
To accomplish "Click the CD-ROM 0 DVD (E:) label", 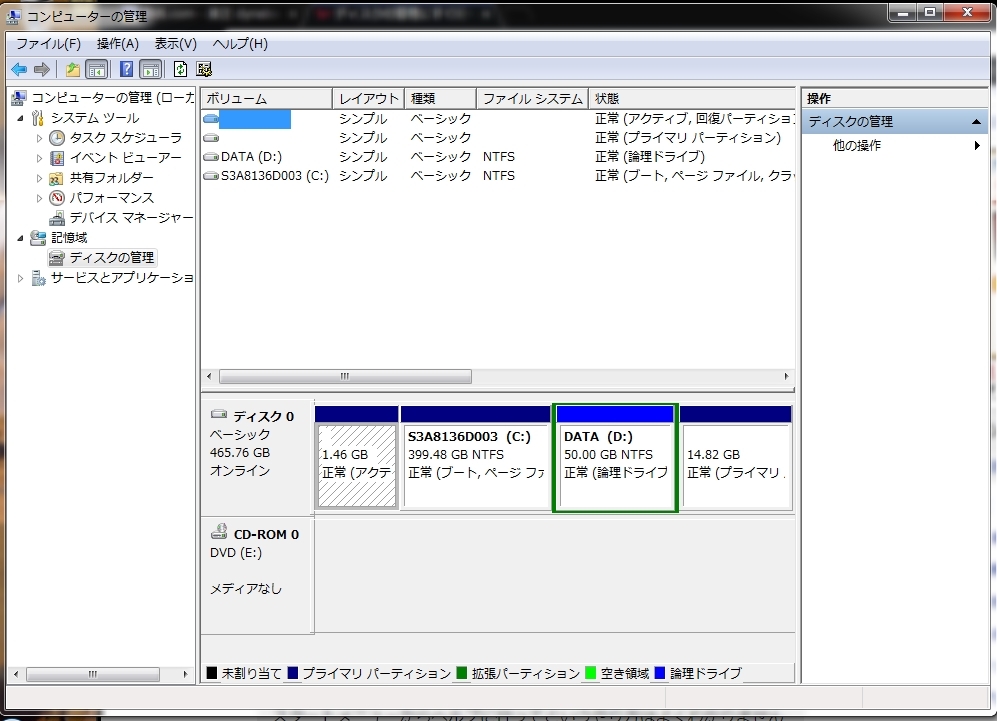I will click(236, 553).
